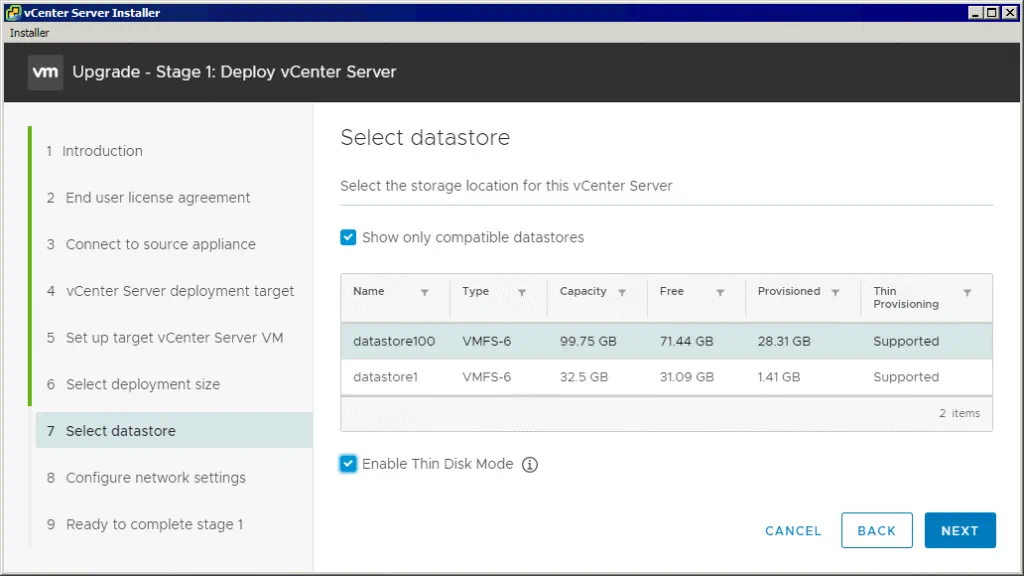The height and width of the screenshot is (576, 1024).
Task: Click CANCEL to abort the upgrade
Action: point(793,531)
